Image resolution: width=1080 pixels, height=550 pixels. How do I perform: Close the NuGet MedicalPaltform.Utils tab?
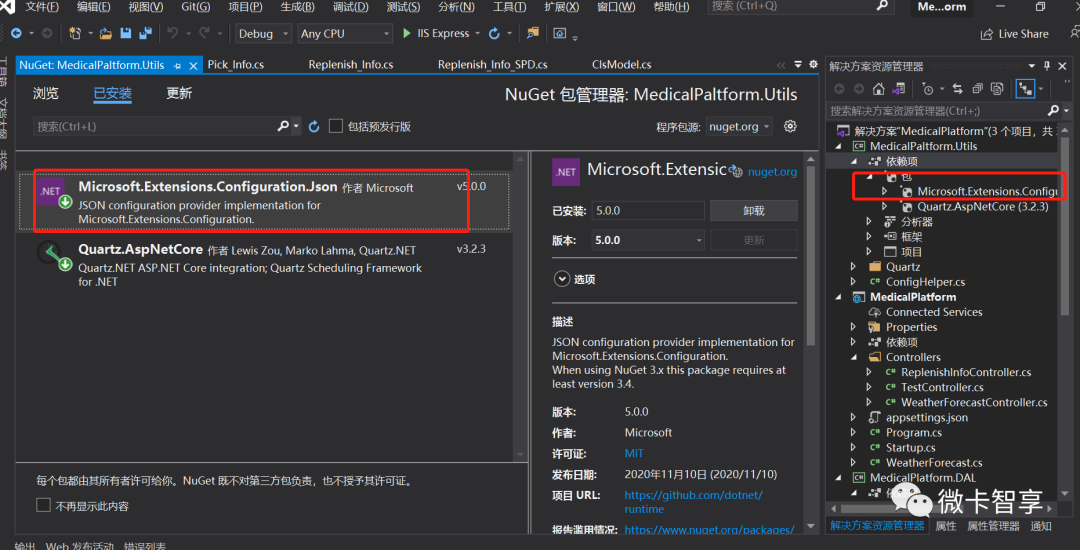tap(194, 65)
